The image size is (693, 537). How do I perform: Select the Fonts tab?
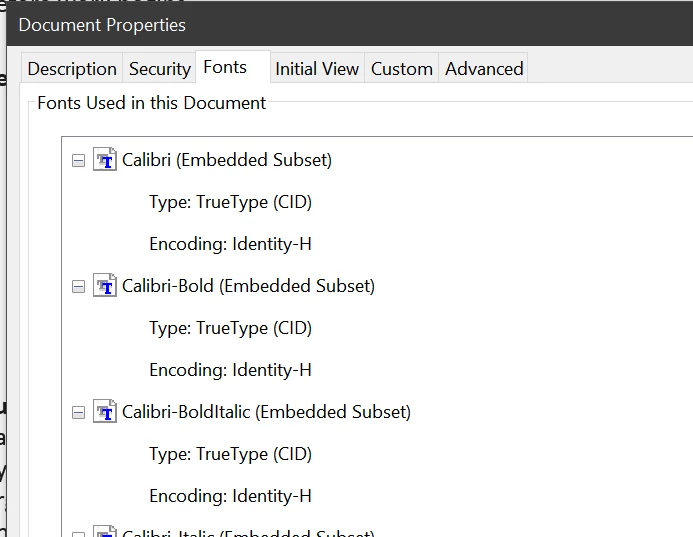pyautogui.click(x=233, y=67)
